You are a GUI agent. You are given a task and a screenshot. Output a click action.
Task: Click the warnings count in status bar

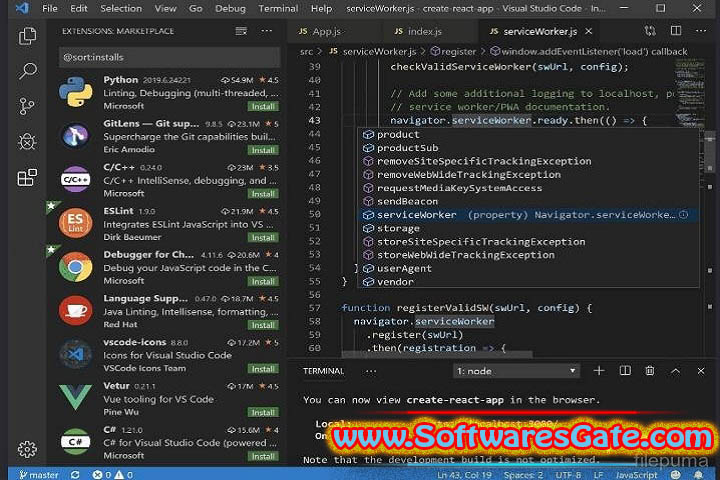(x=124, y=474)
